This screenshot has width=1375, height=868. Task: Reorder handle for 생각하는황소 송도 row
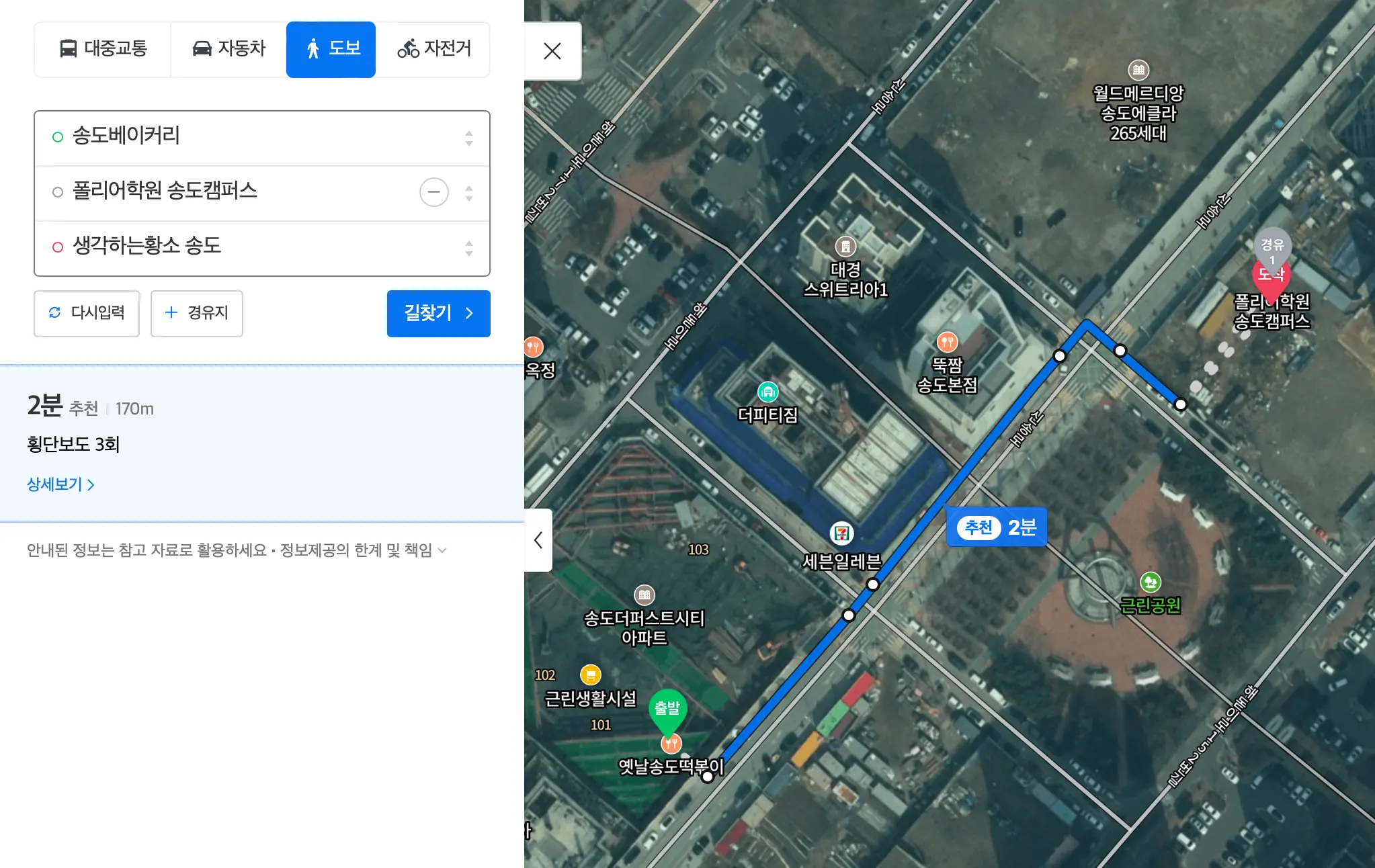coord(469,249)
